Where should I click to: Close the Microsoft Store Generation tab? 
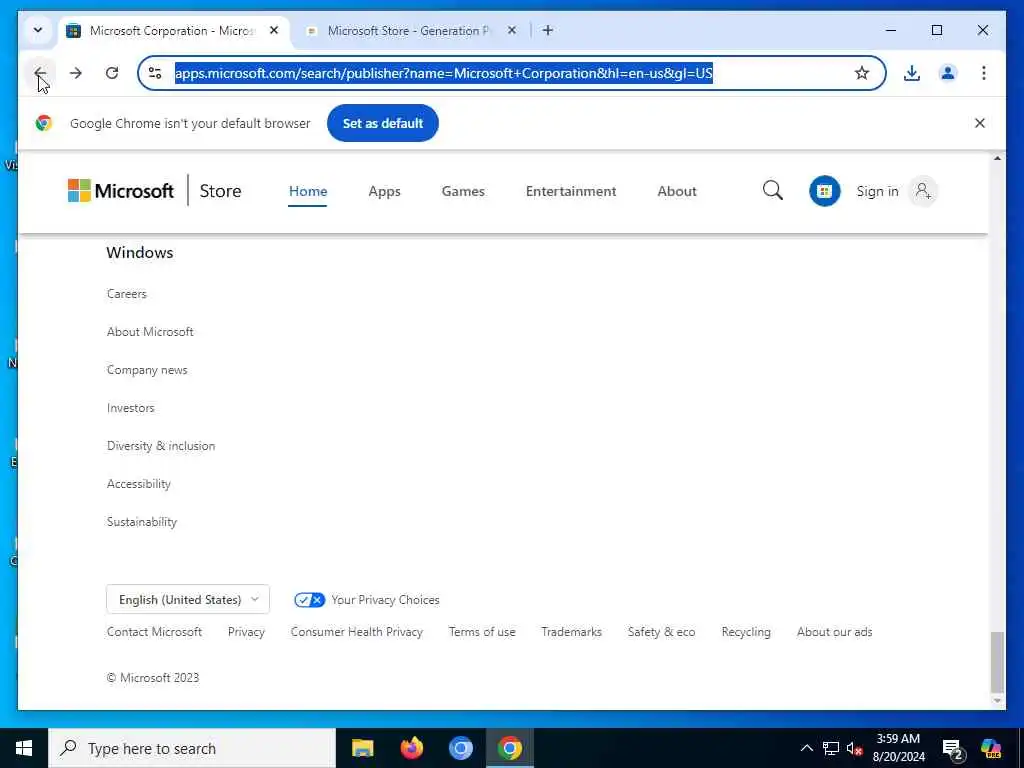coord(512,30)
